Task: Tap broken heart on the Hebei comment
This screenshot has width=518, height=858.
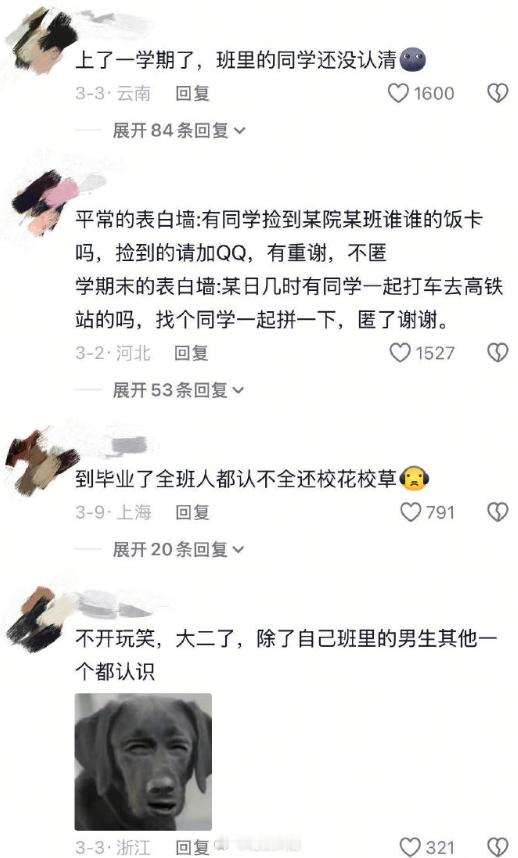Action: tap(497, 353)
